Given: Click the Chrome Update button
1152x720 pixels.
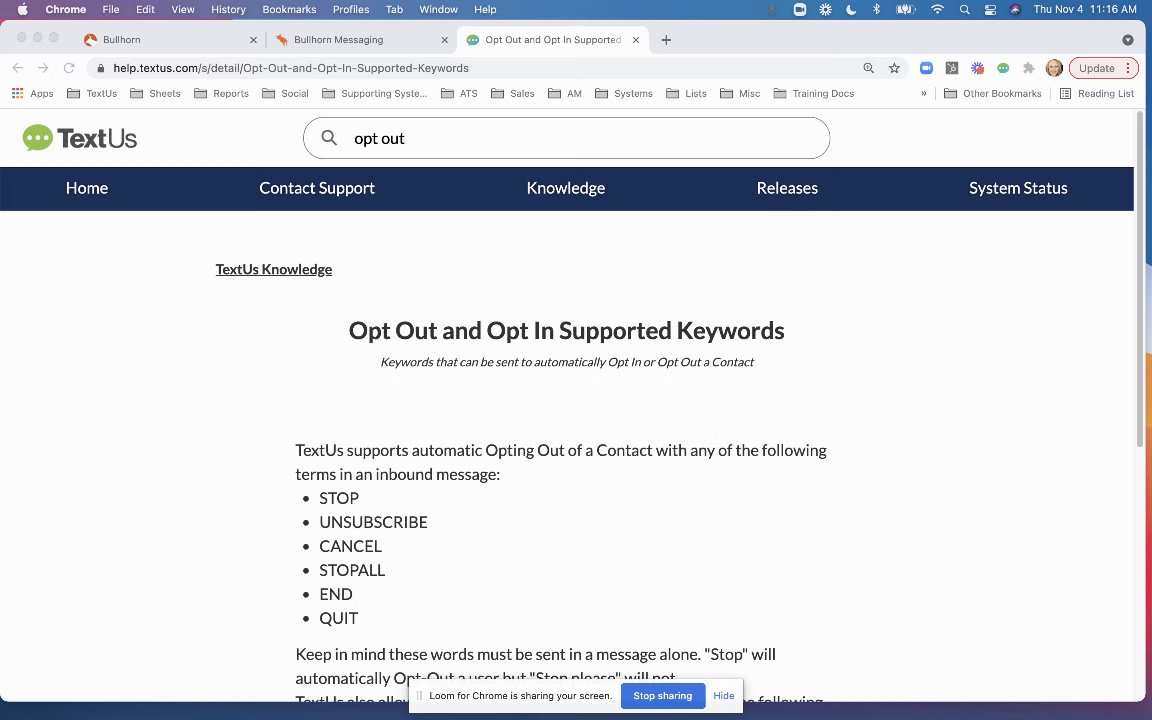Looking at the screenshot, I should [x=1104, y=68].
